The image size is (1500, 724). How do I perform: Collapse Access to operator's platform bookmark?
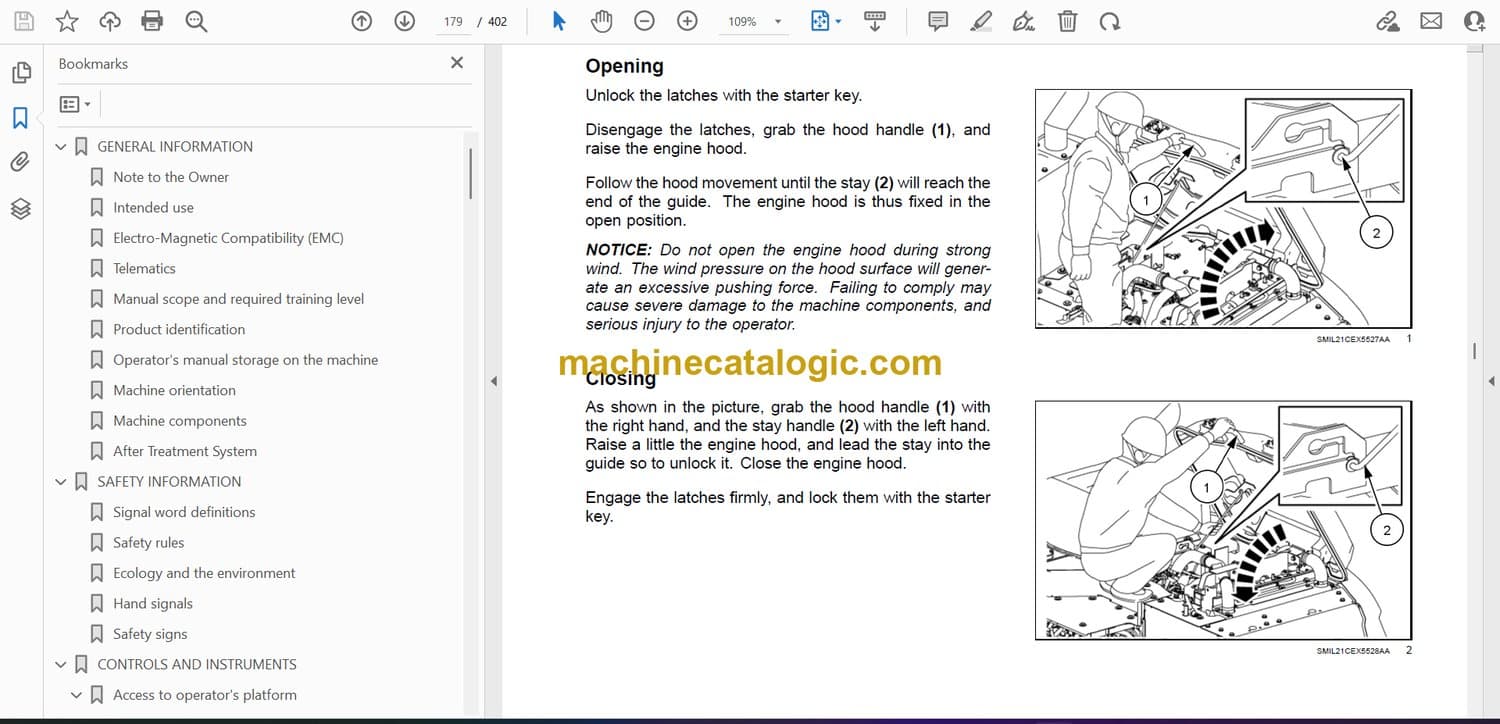77,695
